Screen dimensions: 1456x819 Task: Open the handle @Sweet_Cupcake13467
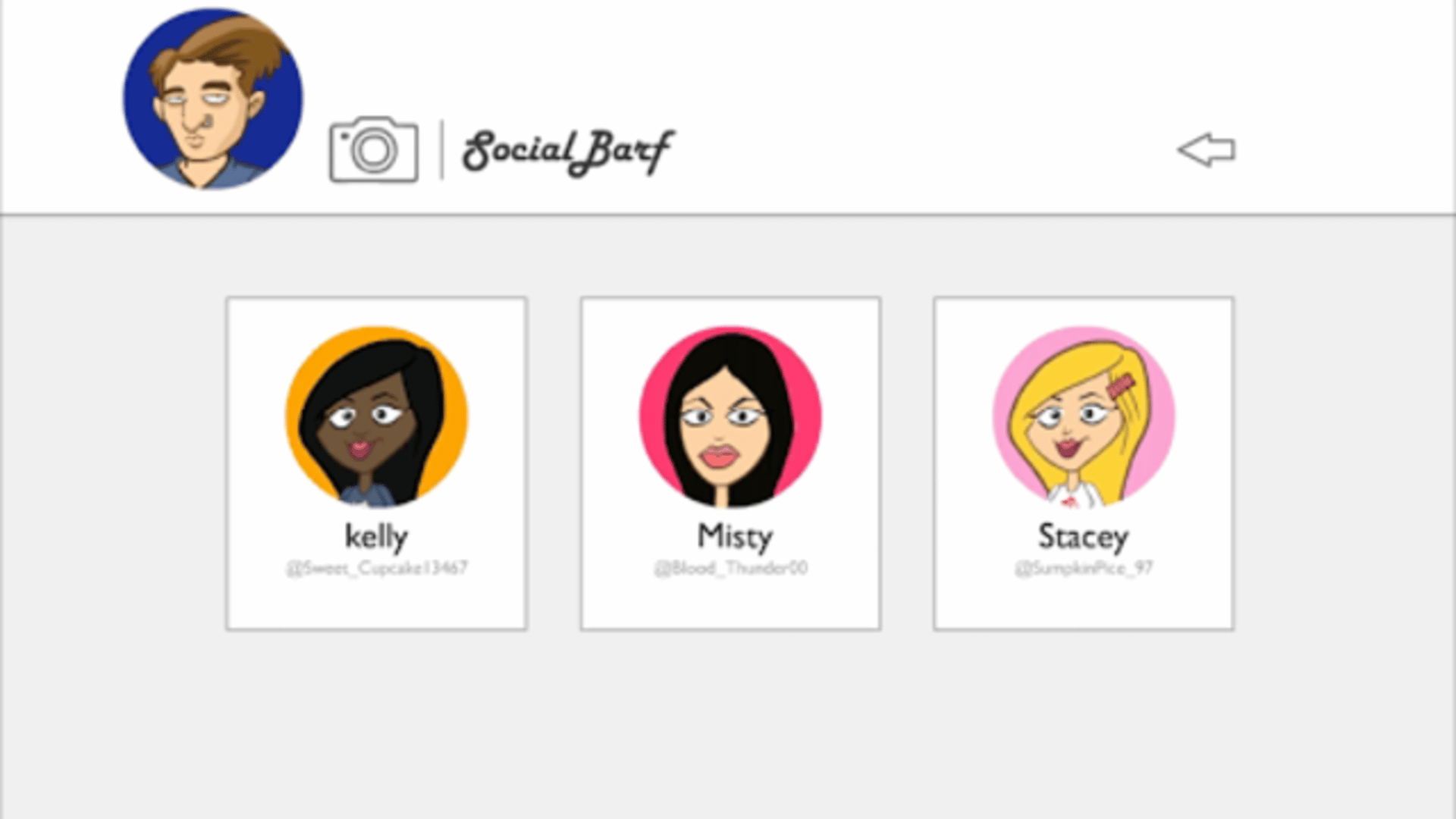tap(376, 568)
